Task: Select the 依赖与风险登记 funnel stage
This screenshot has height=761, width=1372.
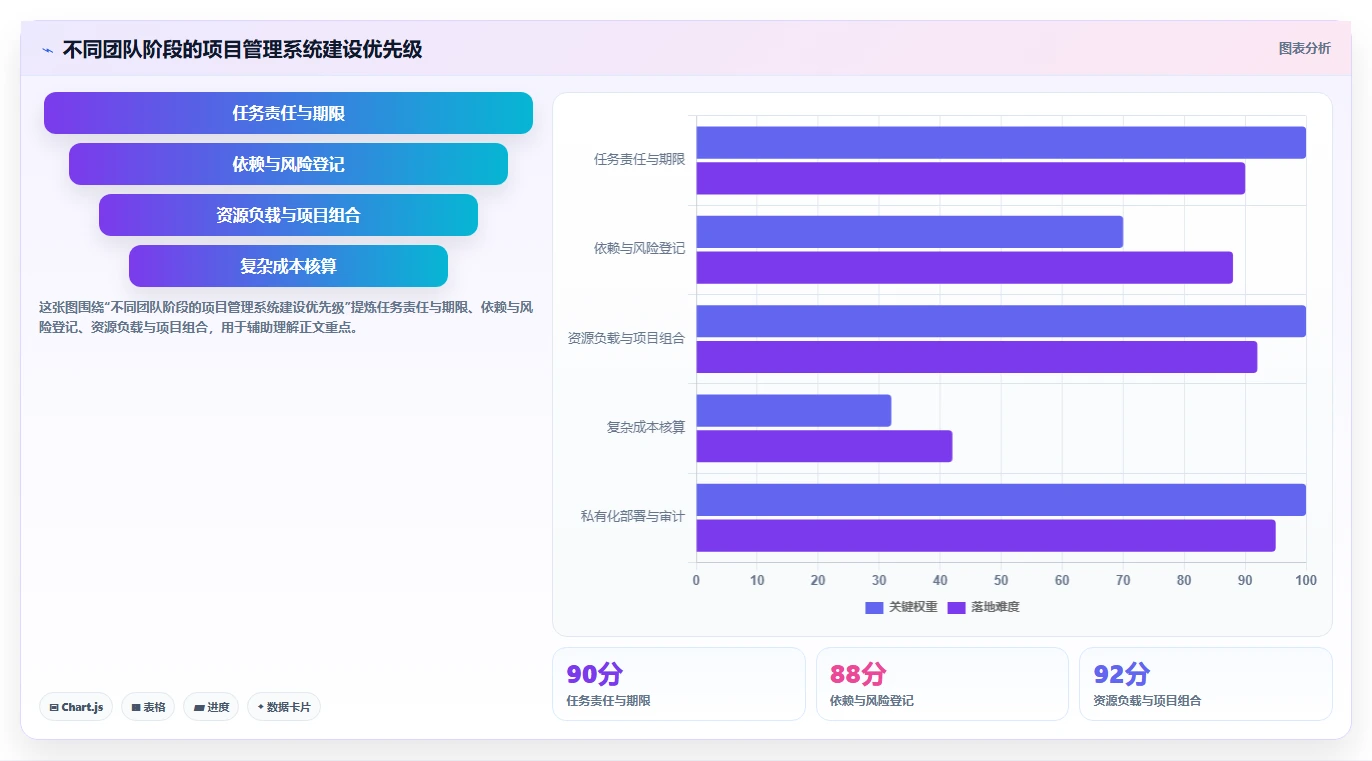Action: tap(288, 164)
